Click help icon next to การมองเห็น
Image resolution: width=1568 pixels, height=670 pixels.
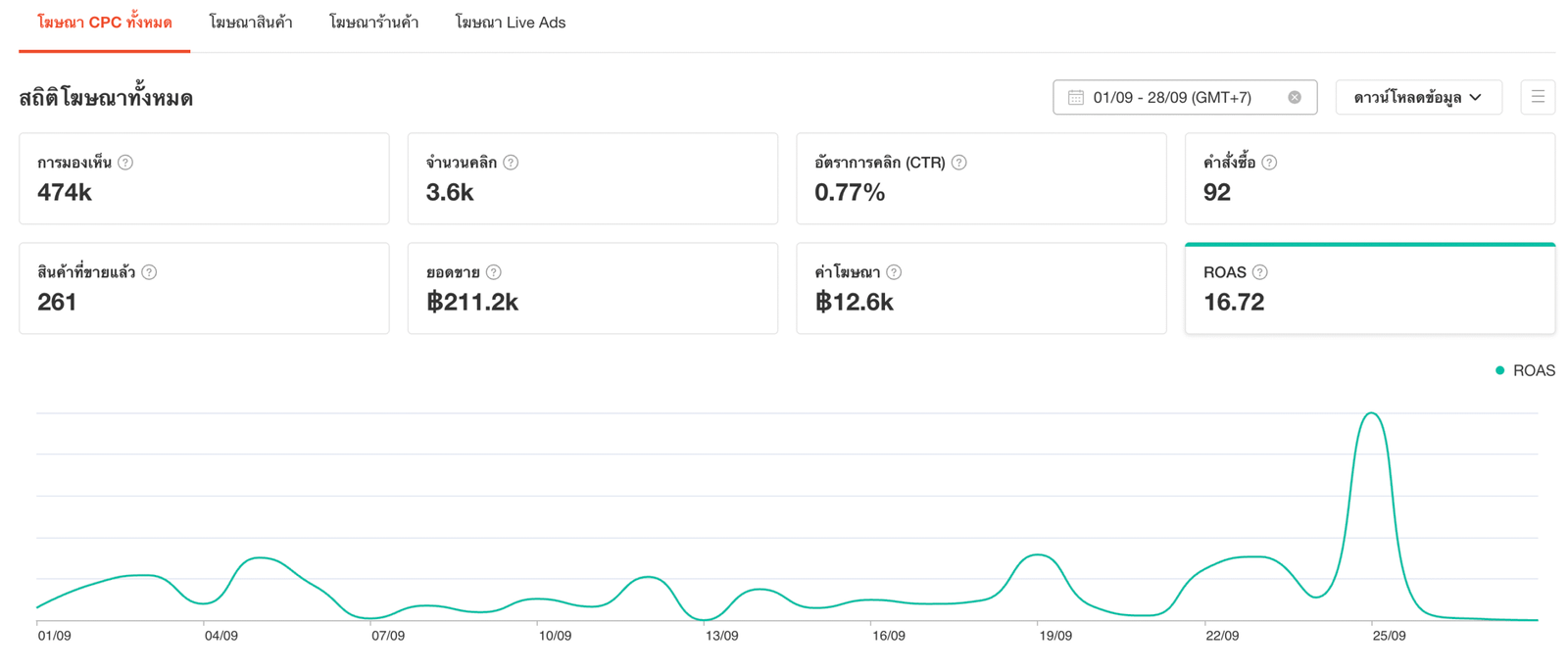pos(125,163)
